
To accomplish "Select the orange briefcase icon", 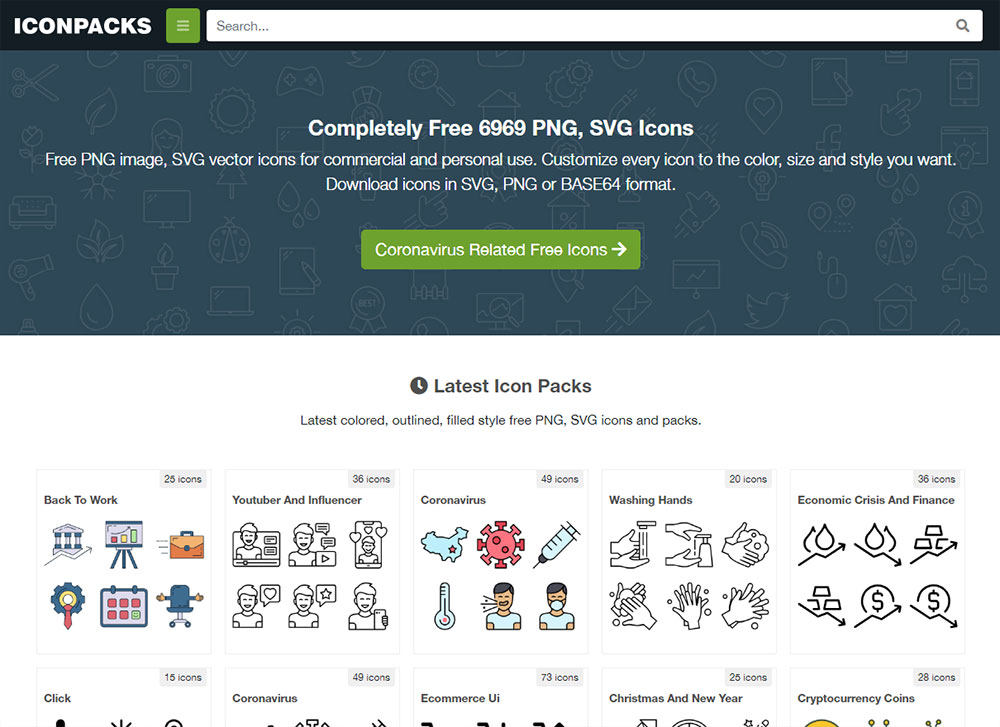I will pos(181,545).
